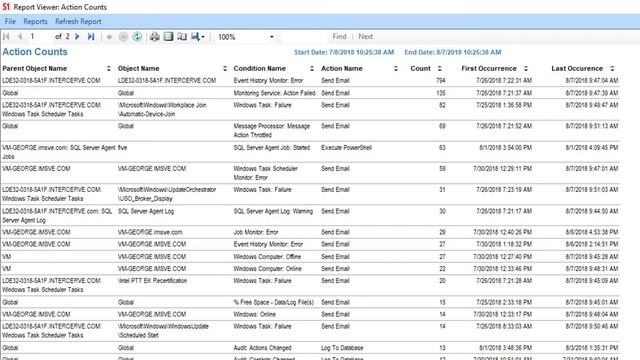Click the back to parent report arrow

[x=109, y=37]
